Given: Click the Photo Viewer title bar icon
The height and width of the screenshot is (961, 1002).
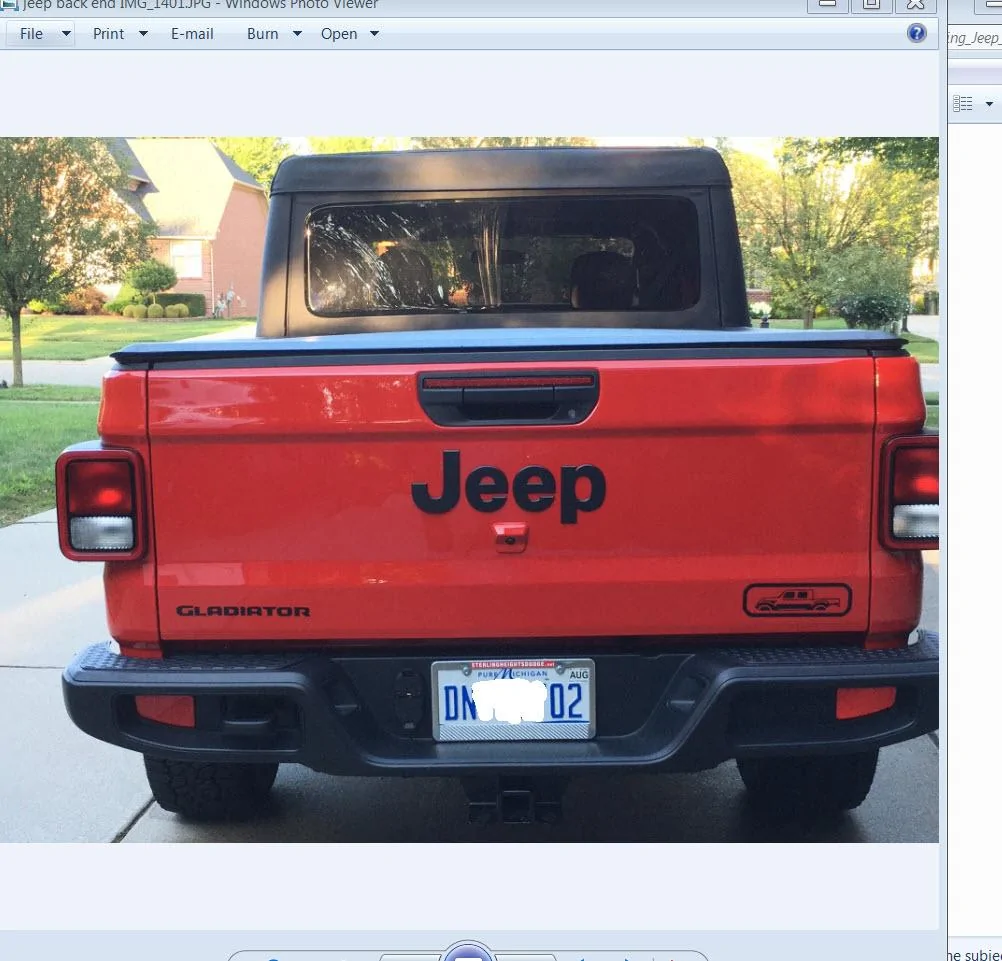Looking at the screenshot, I should coord(9,5).
